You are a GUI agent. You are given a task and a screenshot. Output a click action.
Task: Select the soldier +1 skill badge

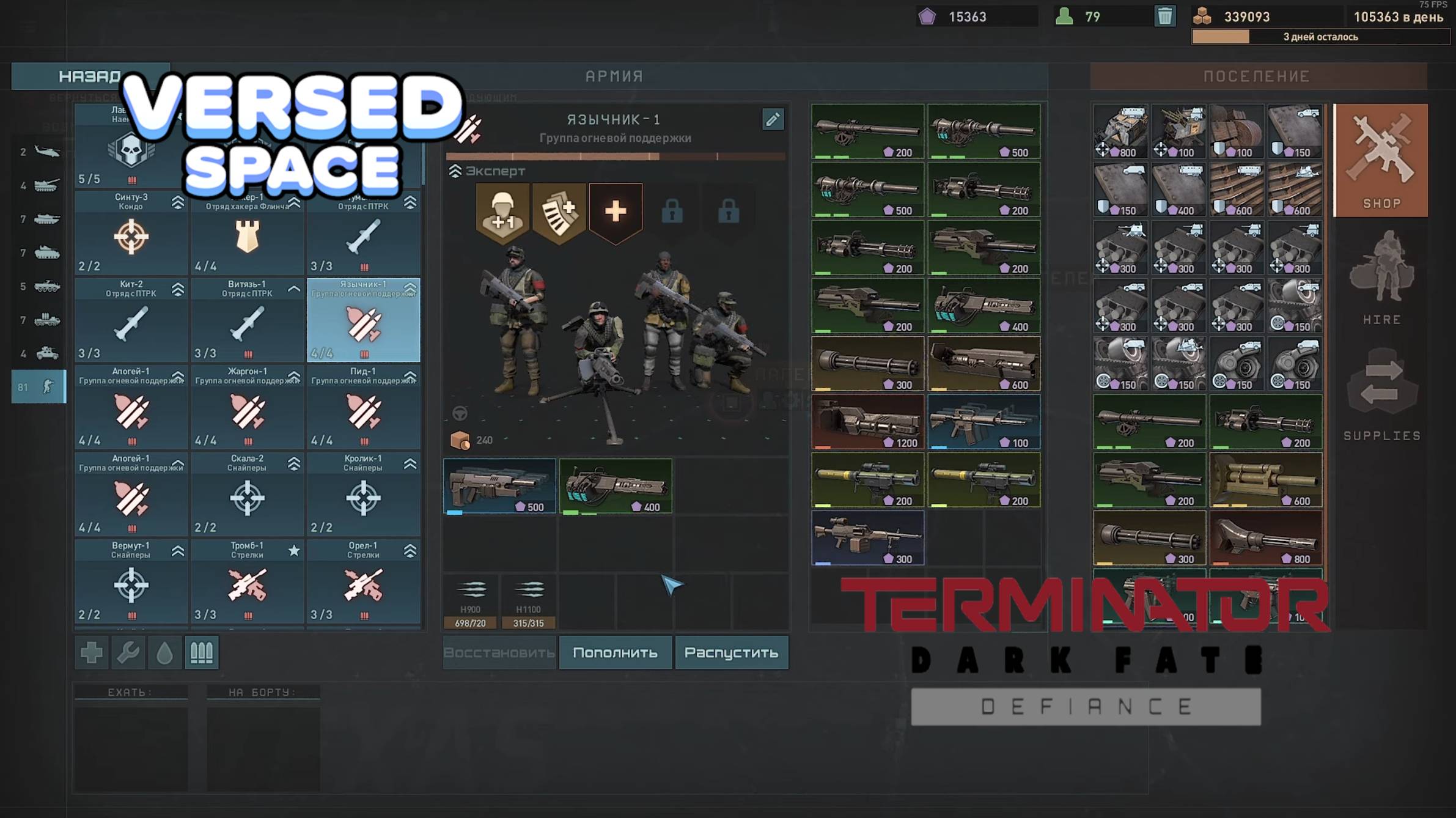pos(502,212)
